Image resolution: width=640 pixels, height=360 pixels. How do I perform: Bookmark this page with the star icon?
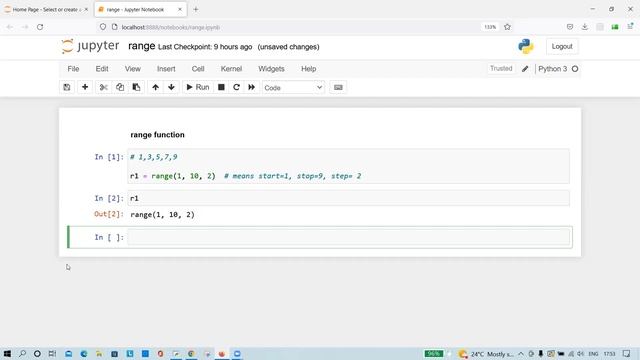pos(507,27)
